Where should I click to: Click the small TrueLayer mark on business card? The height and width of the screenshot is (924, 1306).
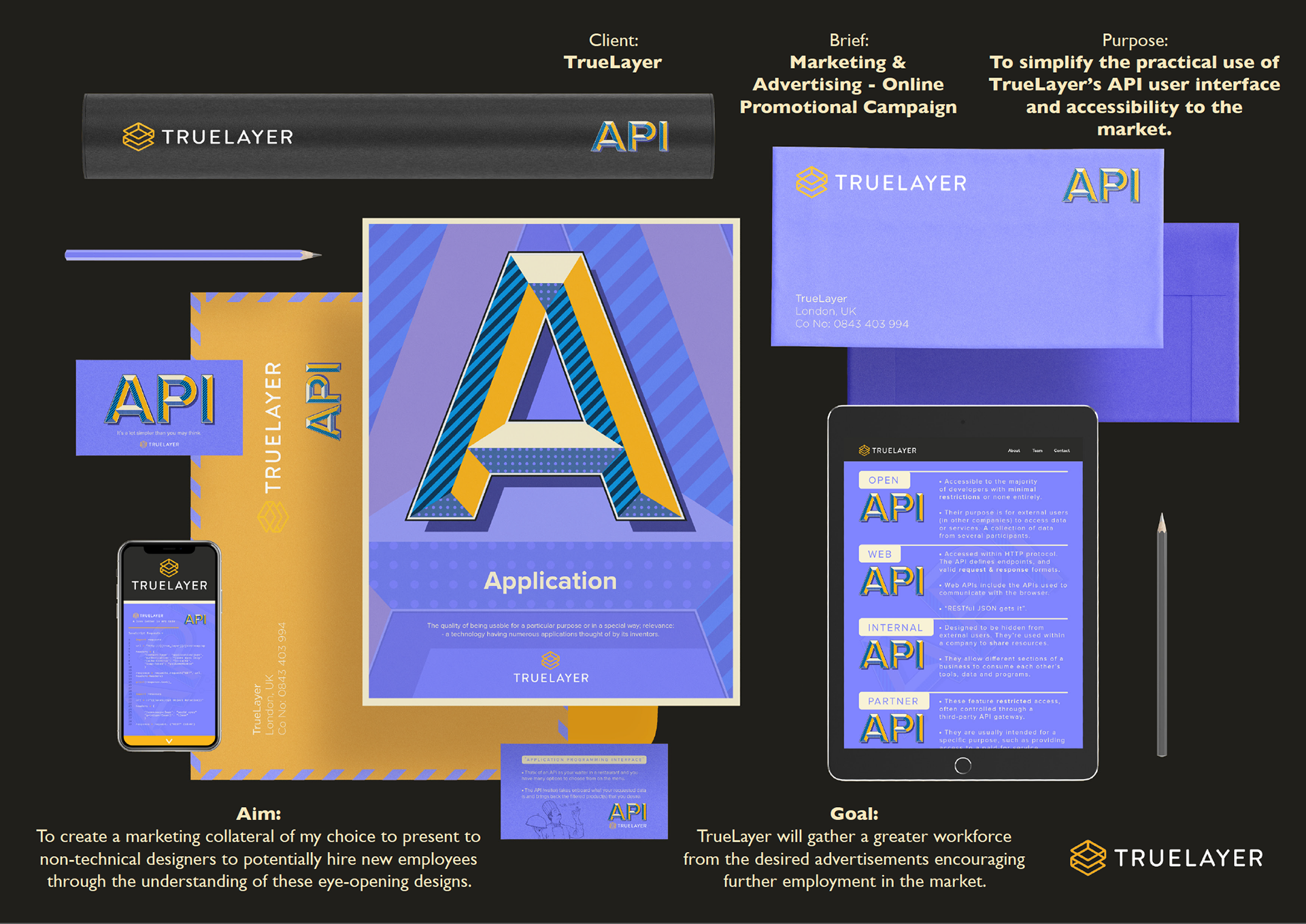[x=160, y=444]
